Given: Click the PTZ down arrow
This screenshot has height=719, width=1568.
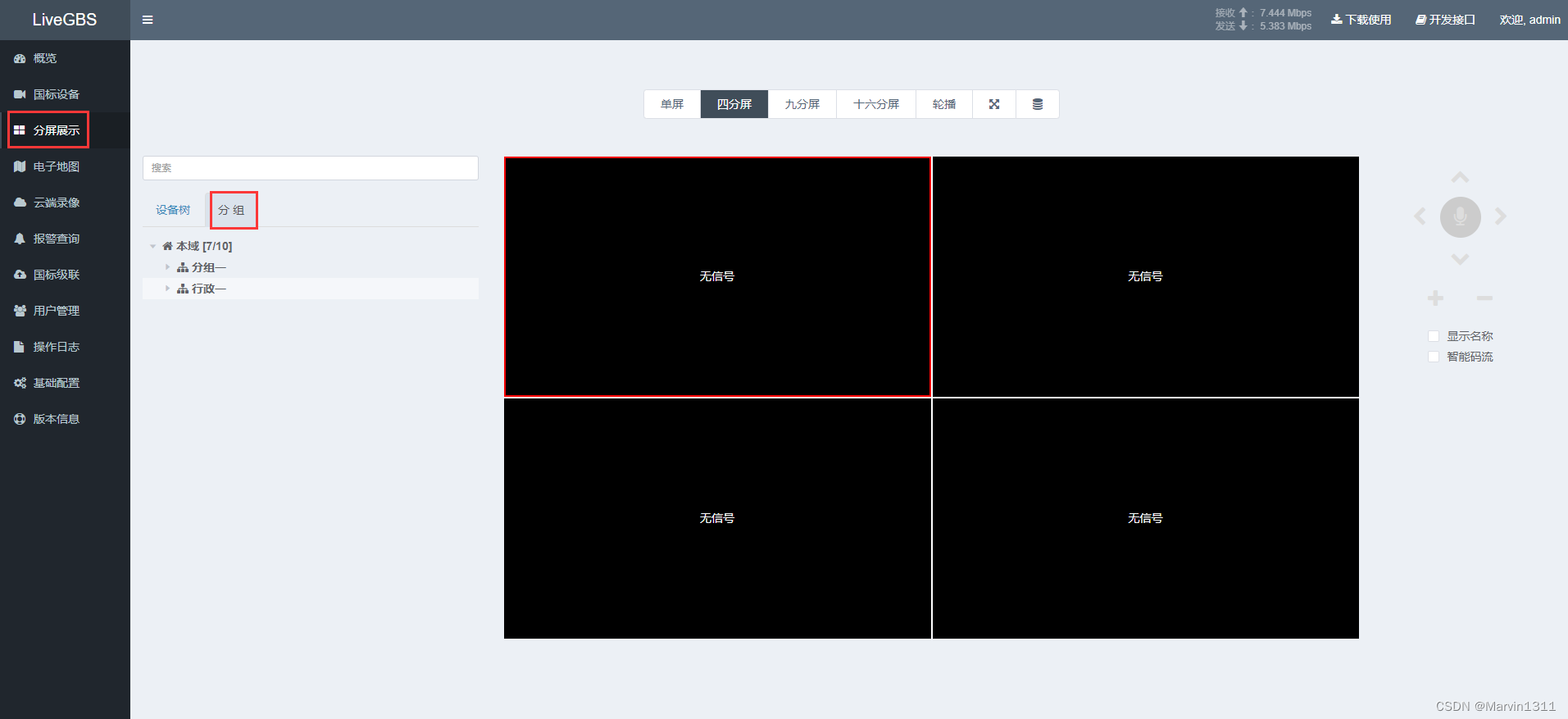Looking at the screenshot, I should [1460, 259].
